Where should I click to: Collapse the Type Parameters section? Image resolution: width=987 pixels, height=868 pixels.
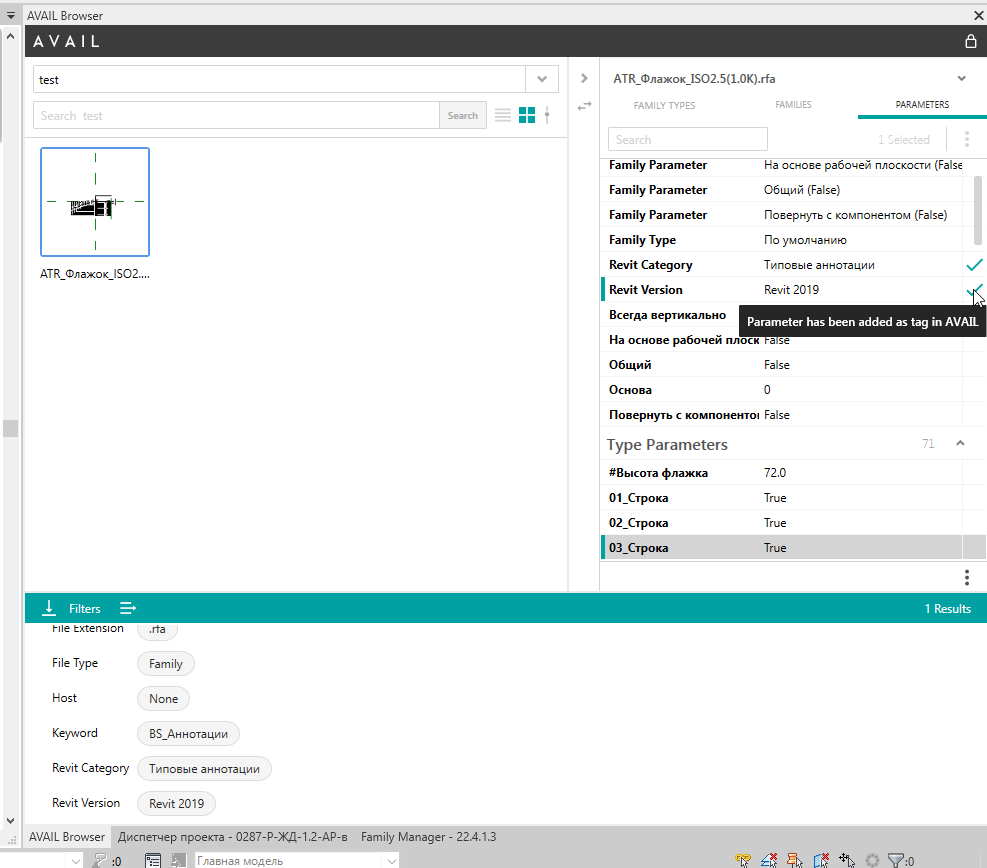960,444
